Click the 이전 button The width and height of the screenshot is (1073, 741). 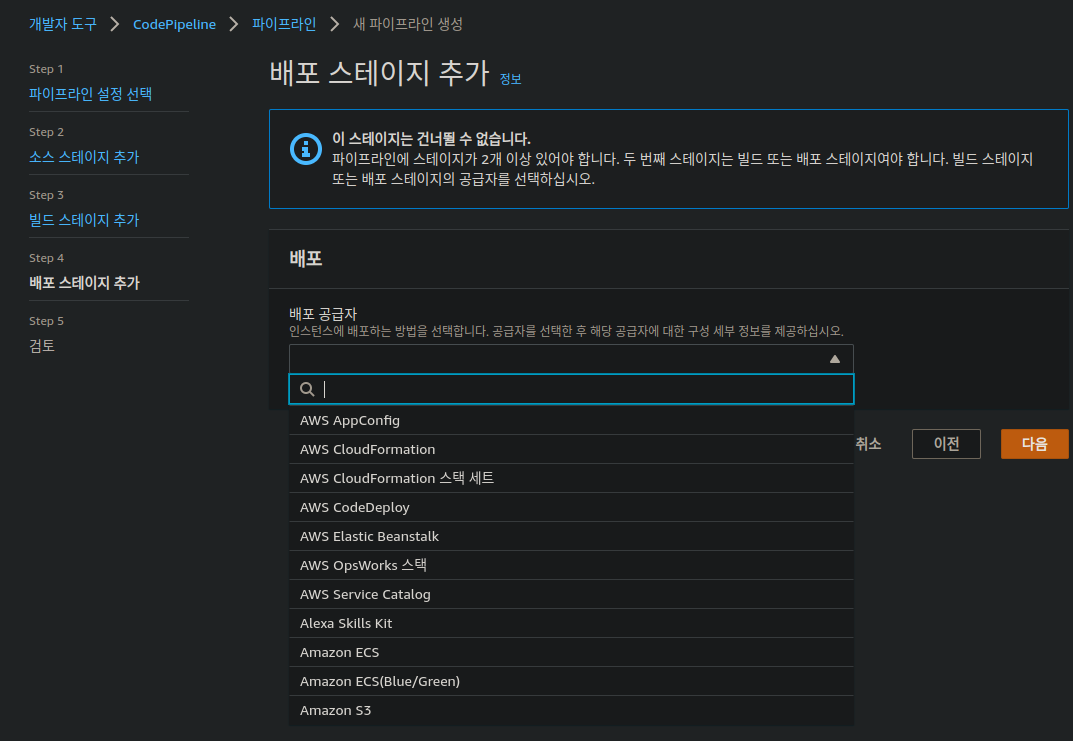coord(946,444)
